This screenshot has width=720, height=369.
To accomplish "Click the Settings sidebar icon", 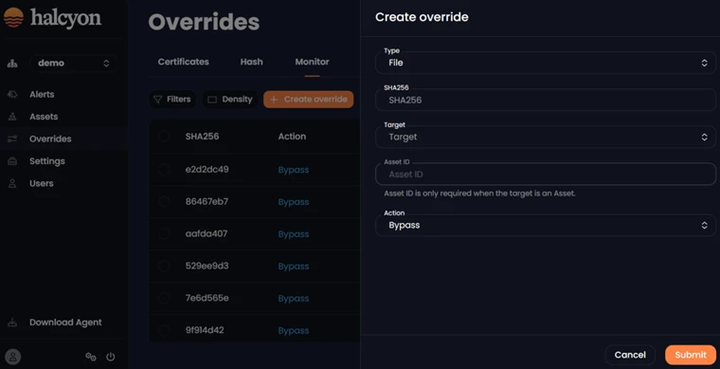I will click(12, 161).
